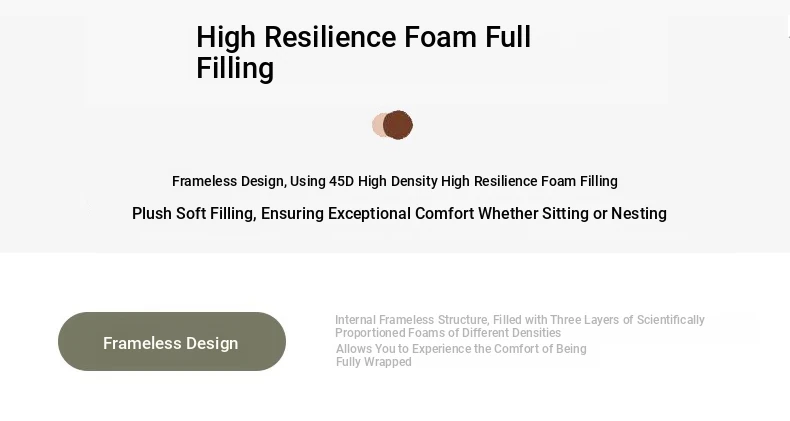Choose the light beige color swatch

pos(378,125)
